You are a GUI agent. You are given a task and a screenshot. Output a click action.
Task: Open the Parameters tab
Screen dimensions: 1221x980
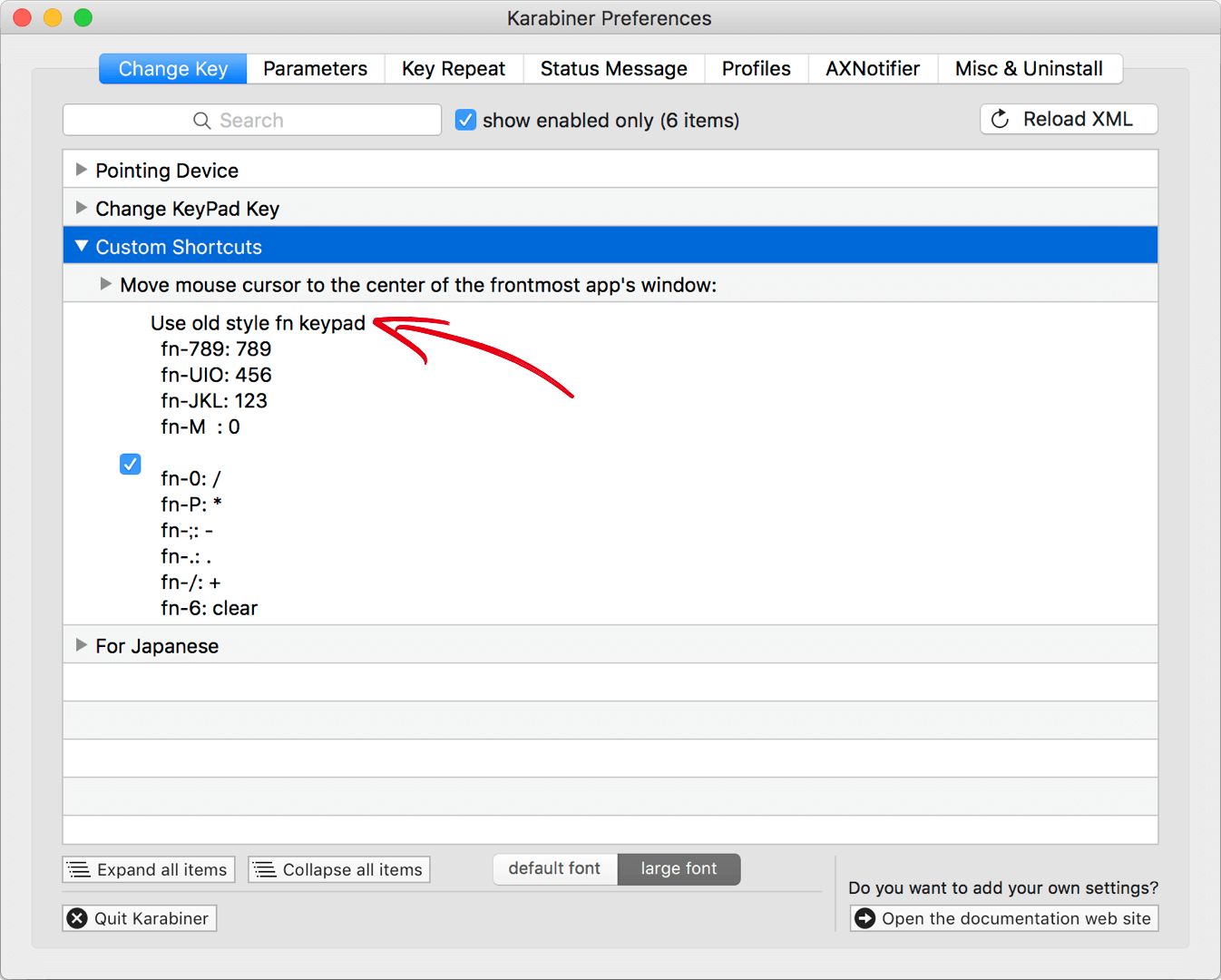point(316,69)
